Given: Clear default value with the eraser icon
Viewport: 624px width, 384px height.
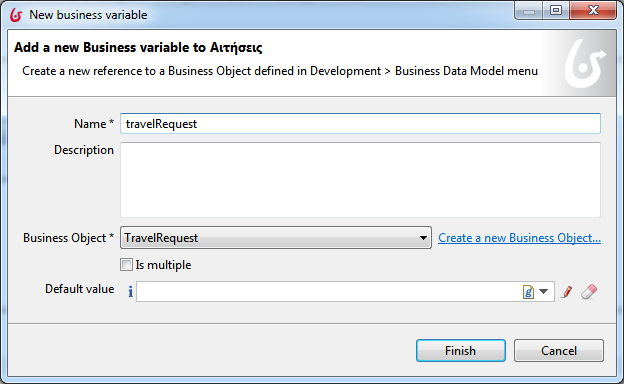Looking at the screenshot, I should (589, 292).
